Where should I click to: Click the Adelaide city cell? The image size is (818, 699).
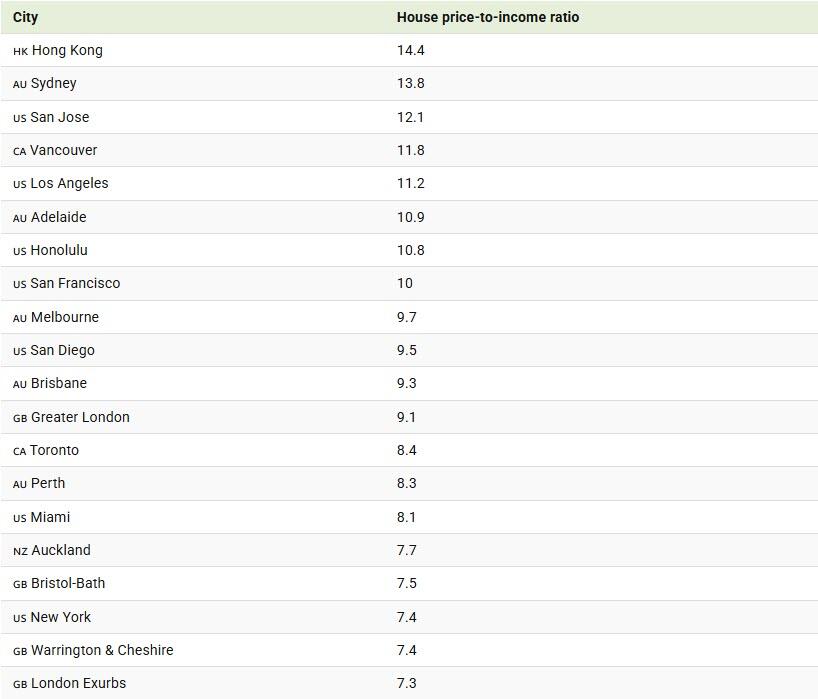tap(59, 217)
